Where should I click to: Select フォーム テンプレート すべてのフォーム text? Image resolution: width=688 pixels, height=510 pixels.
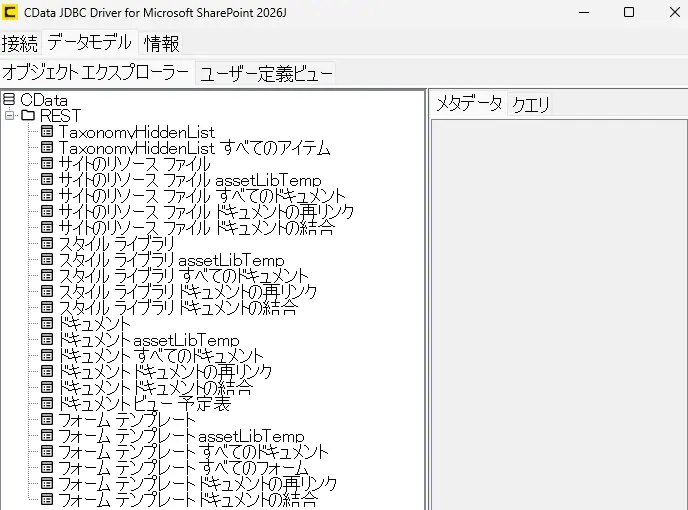184,468
